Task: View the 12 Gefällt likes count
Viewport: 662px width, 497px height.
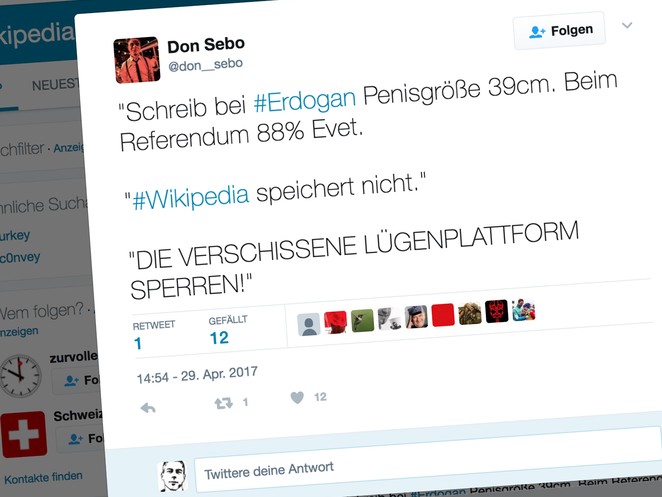Action: pyautogui.click(x=219, y=338)
